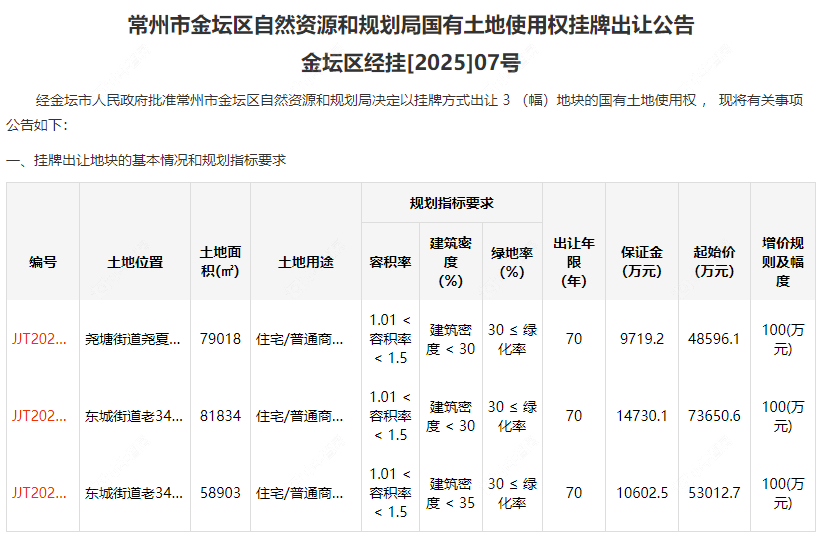Click the 增价规则及幅度 column header
Screen dimensions: 823x537
pyautogui.click(x=783, y=262)
